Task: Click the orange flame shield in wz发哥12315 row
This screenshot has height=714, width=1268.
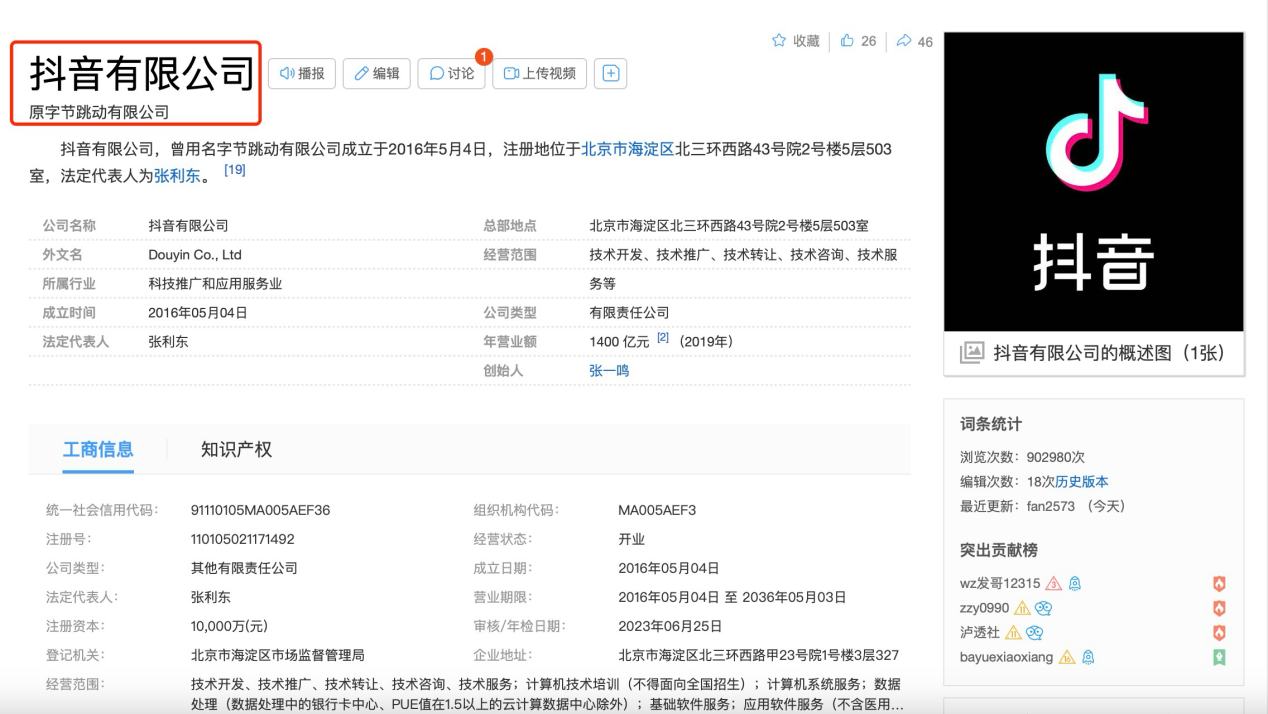Action: pos(1219,584)
